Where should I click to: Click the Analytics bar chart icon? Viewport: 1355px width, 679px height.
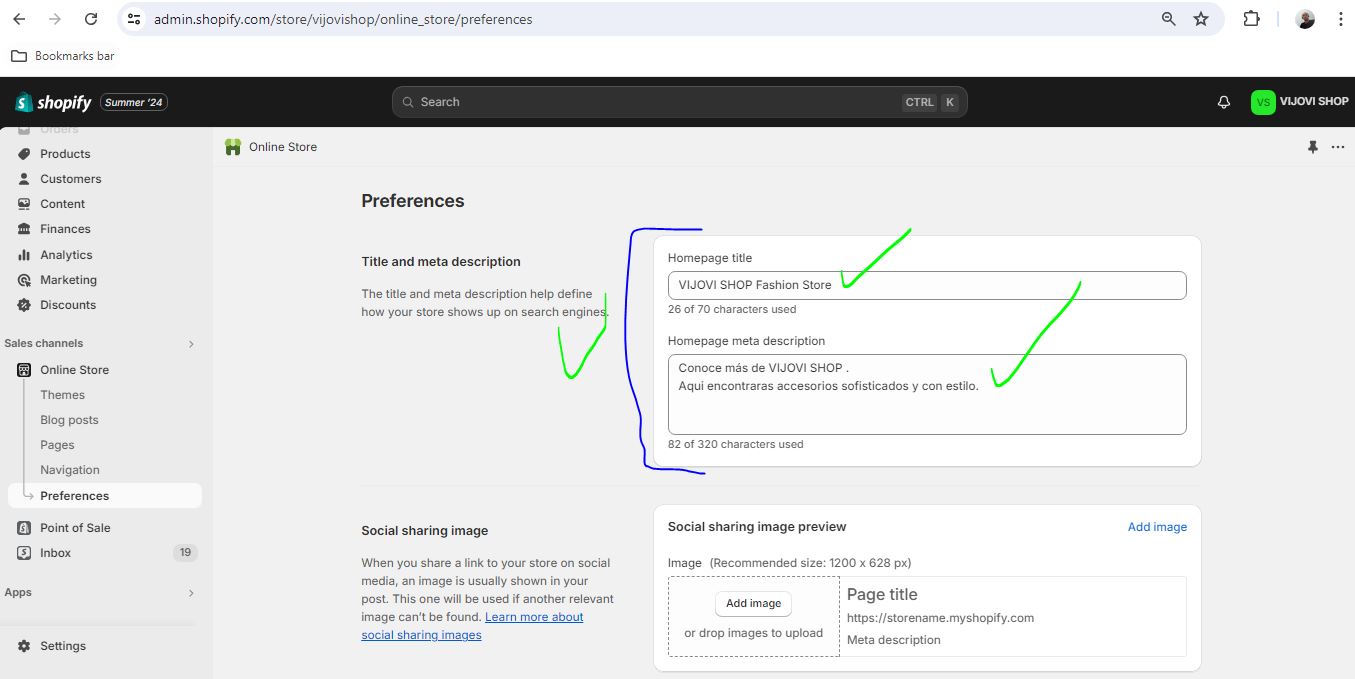point(24,255)
